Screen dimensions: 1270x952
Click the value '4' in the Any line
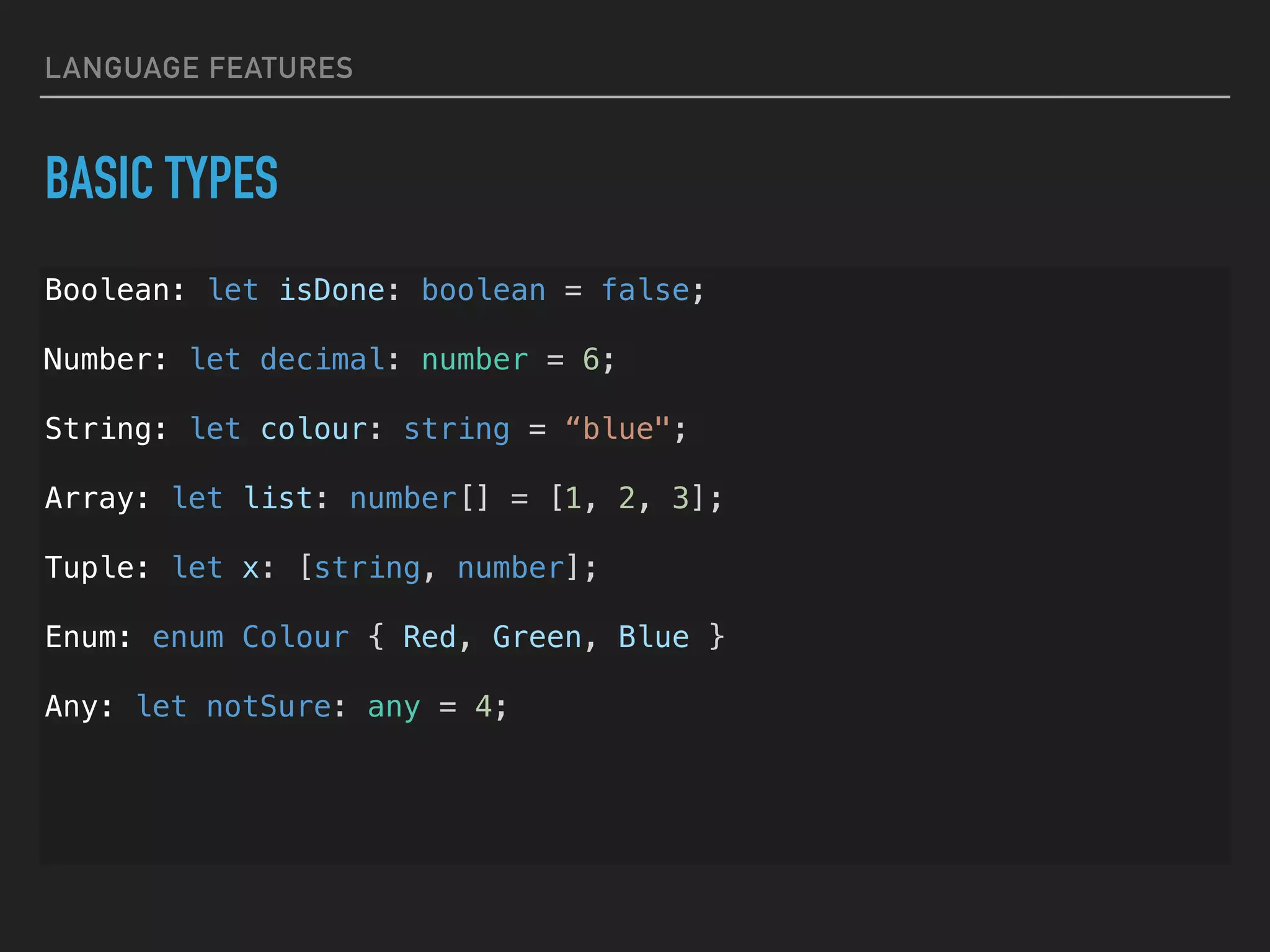(483, 707)
